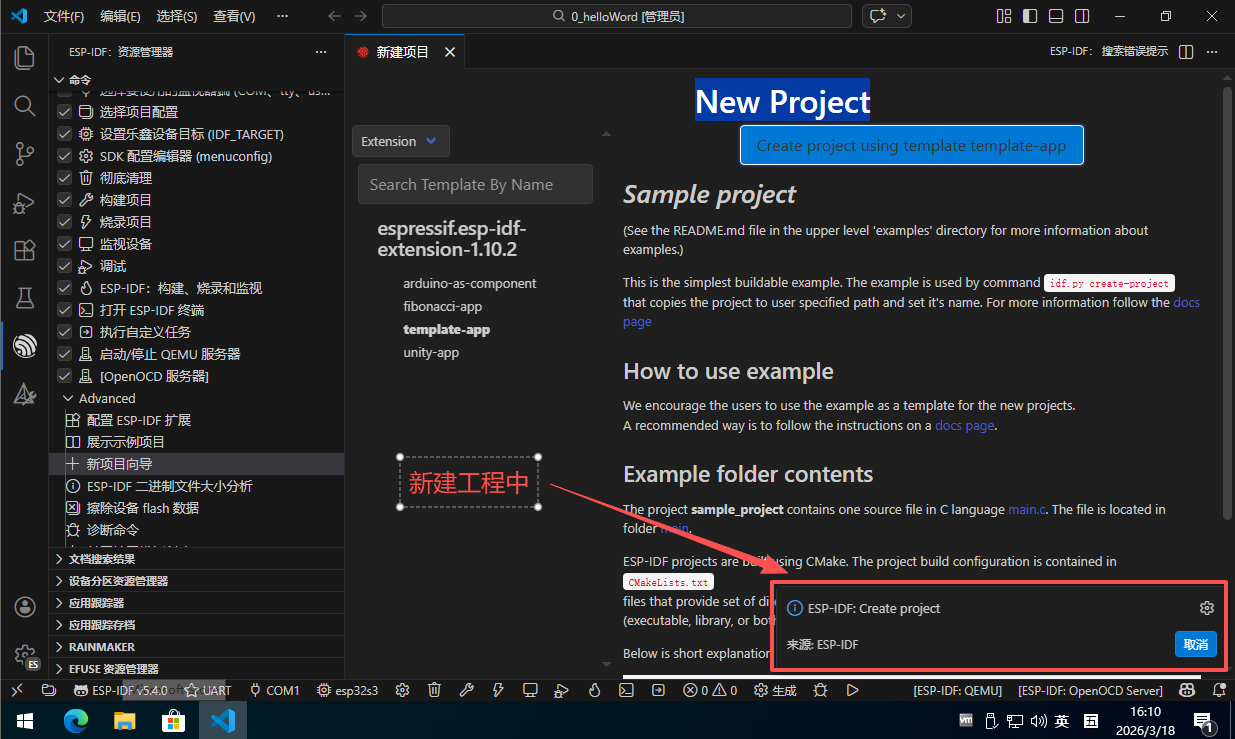This screenshot has width=1235, height=739.
Task: Toggle checkbox for 设置乐鑫设备目标 (IDF_TARGET)
Action: pyautogui.click(x=65, y=134)
